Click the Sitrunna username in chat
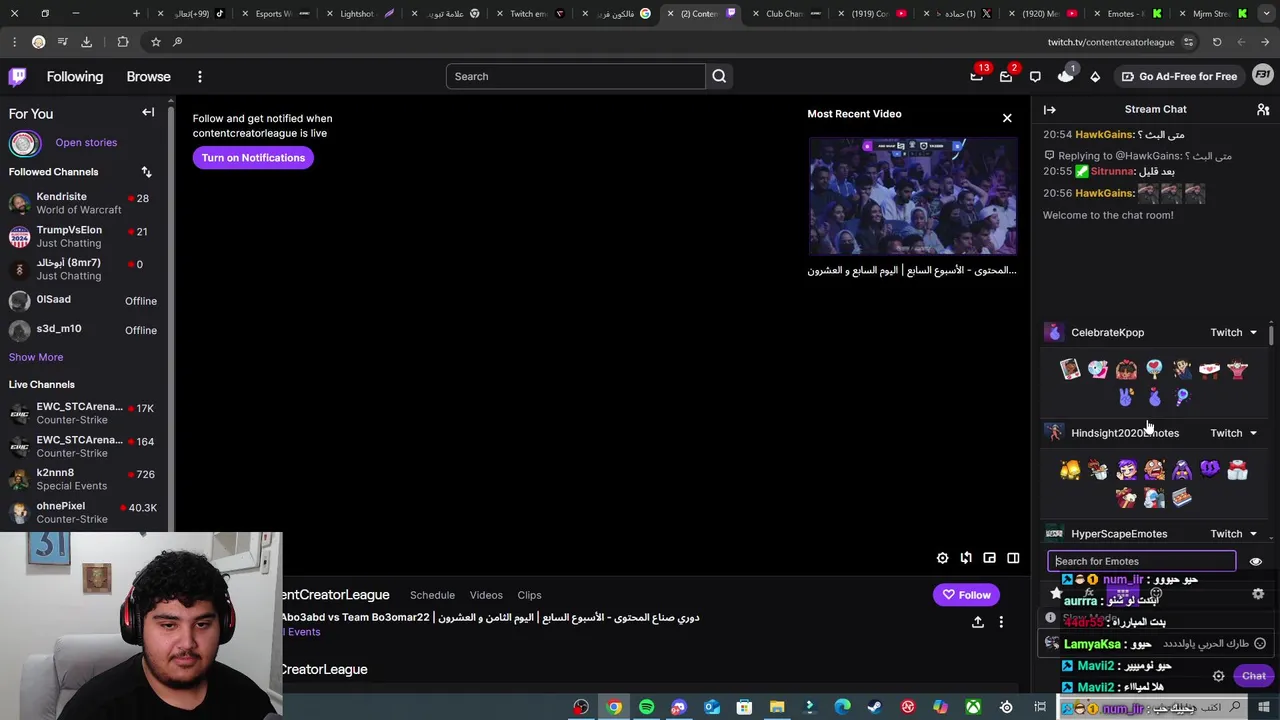The width and height of the screenshot is (1280, 720). coord(1112,171)
